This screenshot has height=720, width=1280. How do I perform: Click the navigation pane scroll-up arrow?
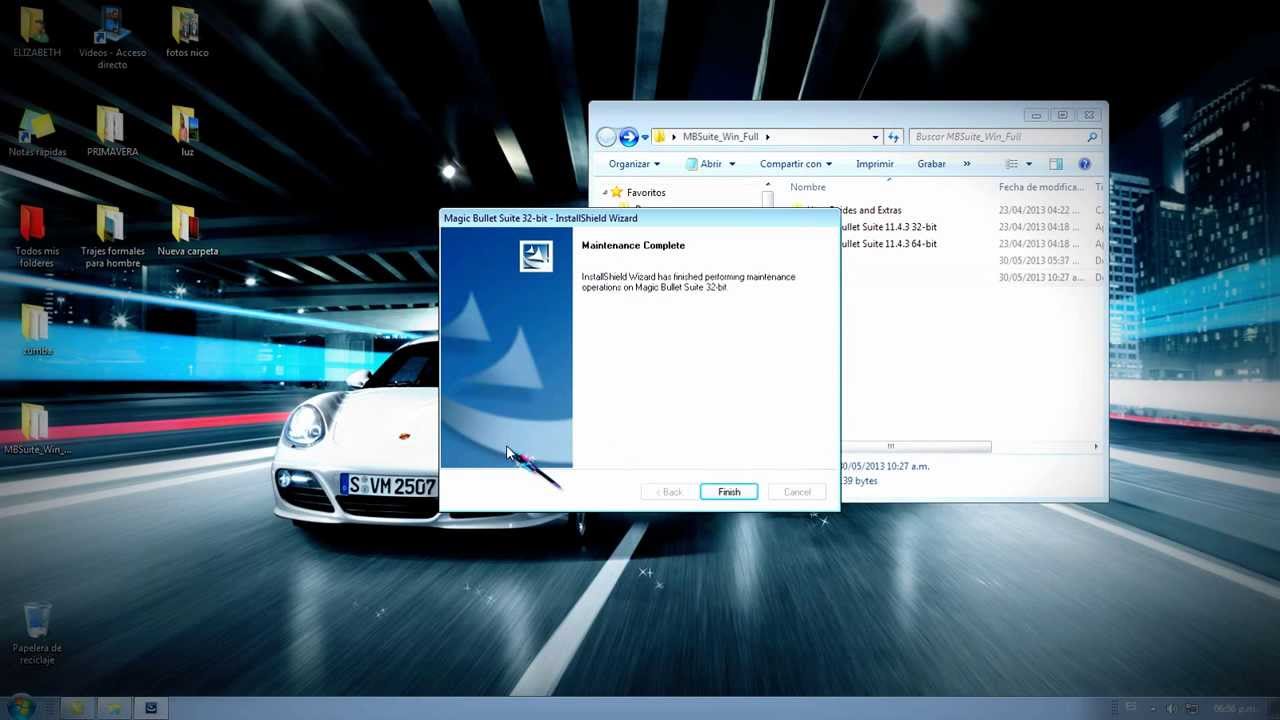(x=768, y=185)
